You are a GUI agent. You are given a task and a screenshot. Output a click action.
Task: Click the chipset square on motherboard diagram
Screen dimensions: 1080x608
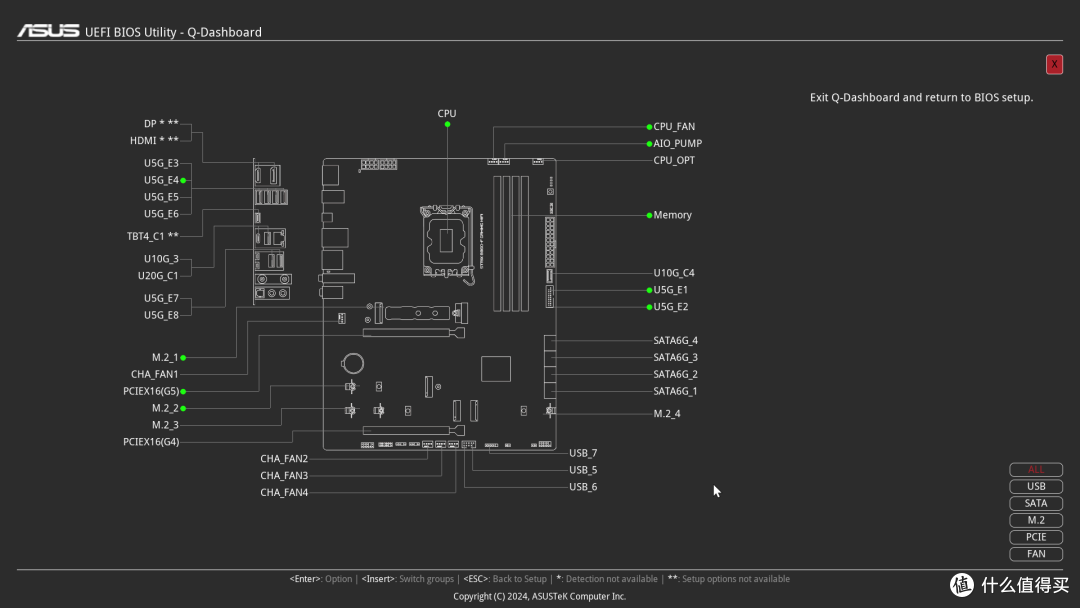(x=495, y=368)
